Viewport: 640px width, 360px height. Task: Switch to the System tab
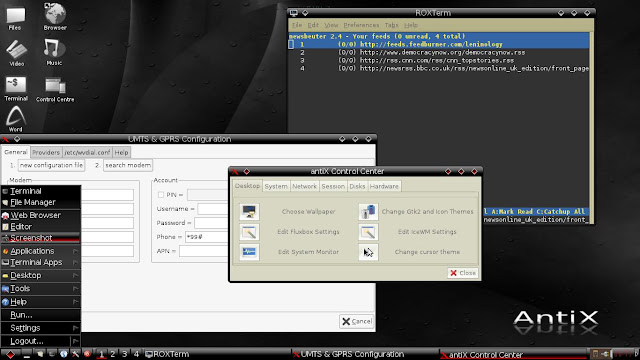276,186
